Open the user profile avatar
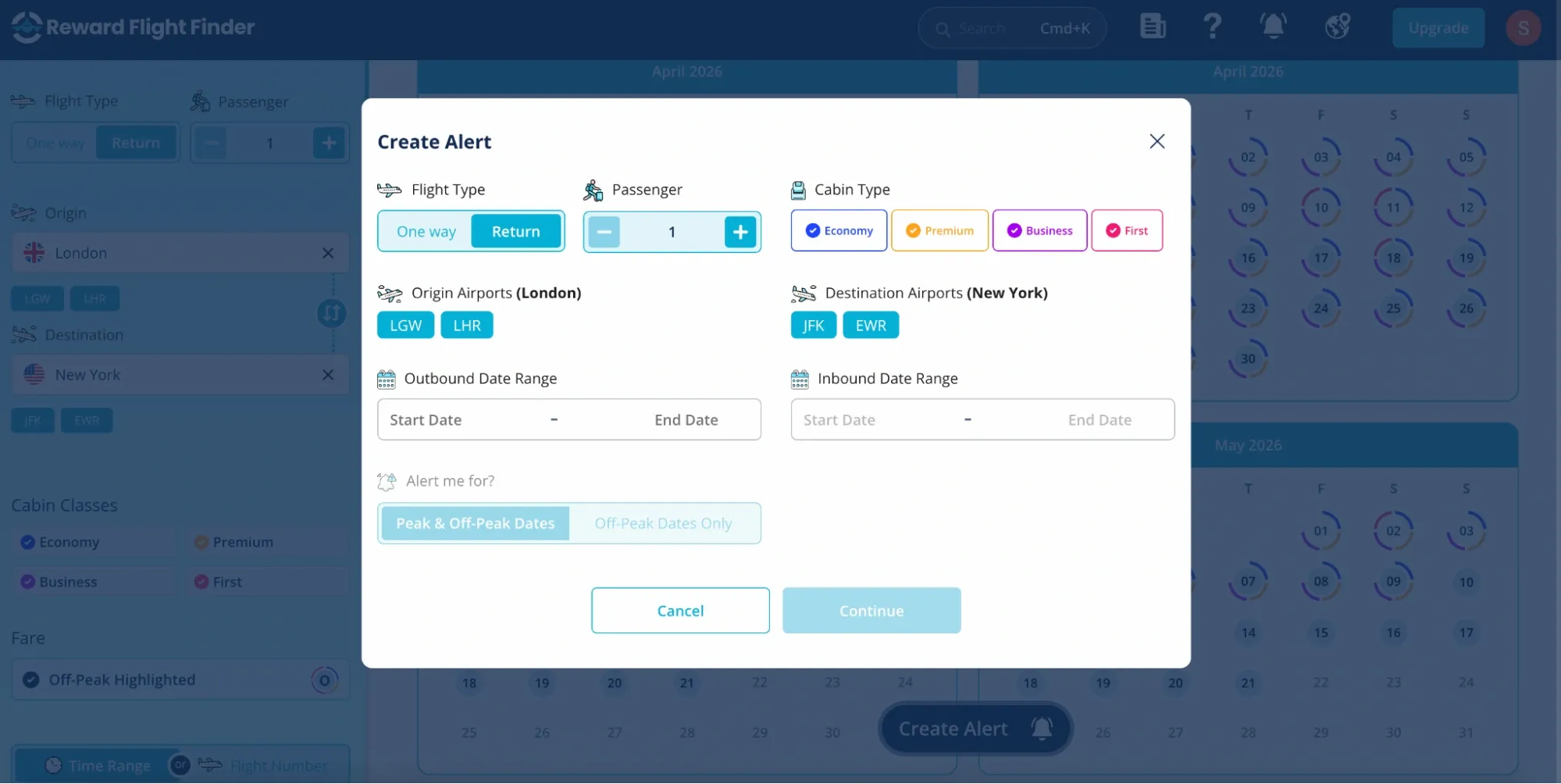The width and height of the screenshot is (1561, 784). [x=1522, y=28]
